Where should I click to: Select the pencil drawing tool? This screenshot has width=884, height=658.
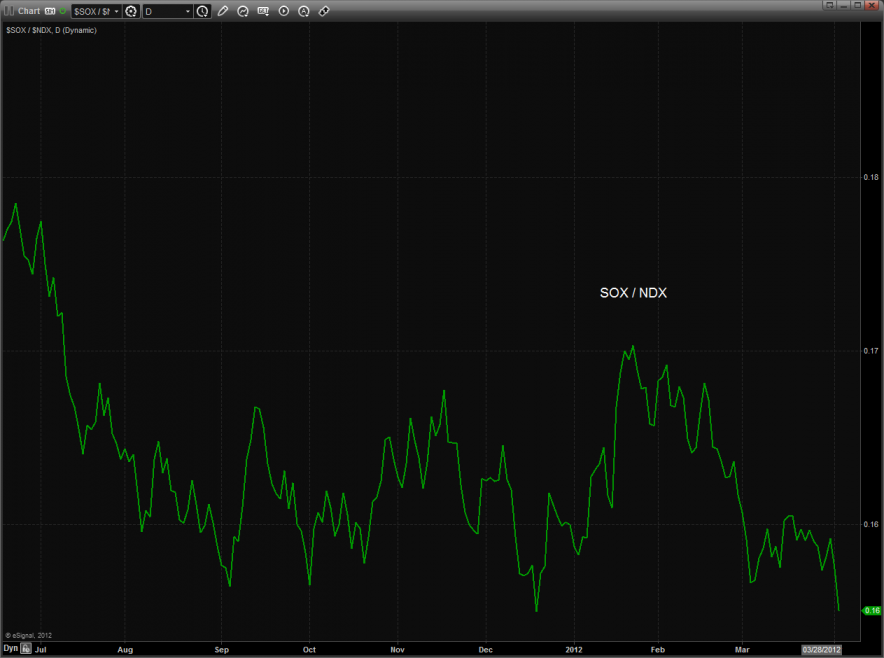pyautogui.click(x=223, y=11)
